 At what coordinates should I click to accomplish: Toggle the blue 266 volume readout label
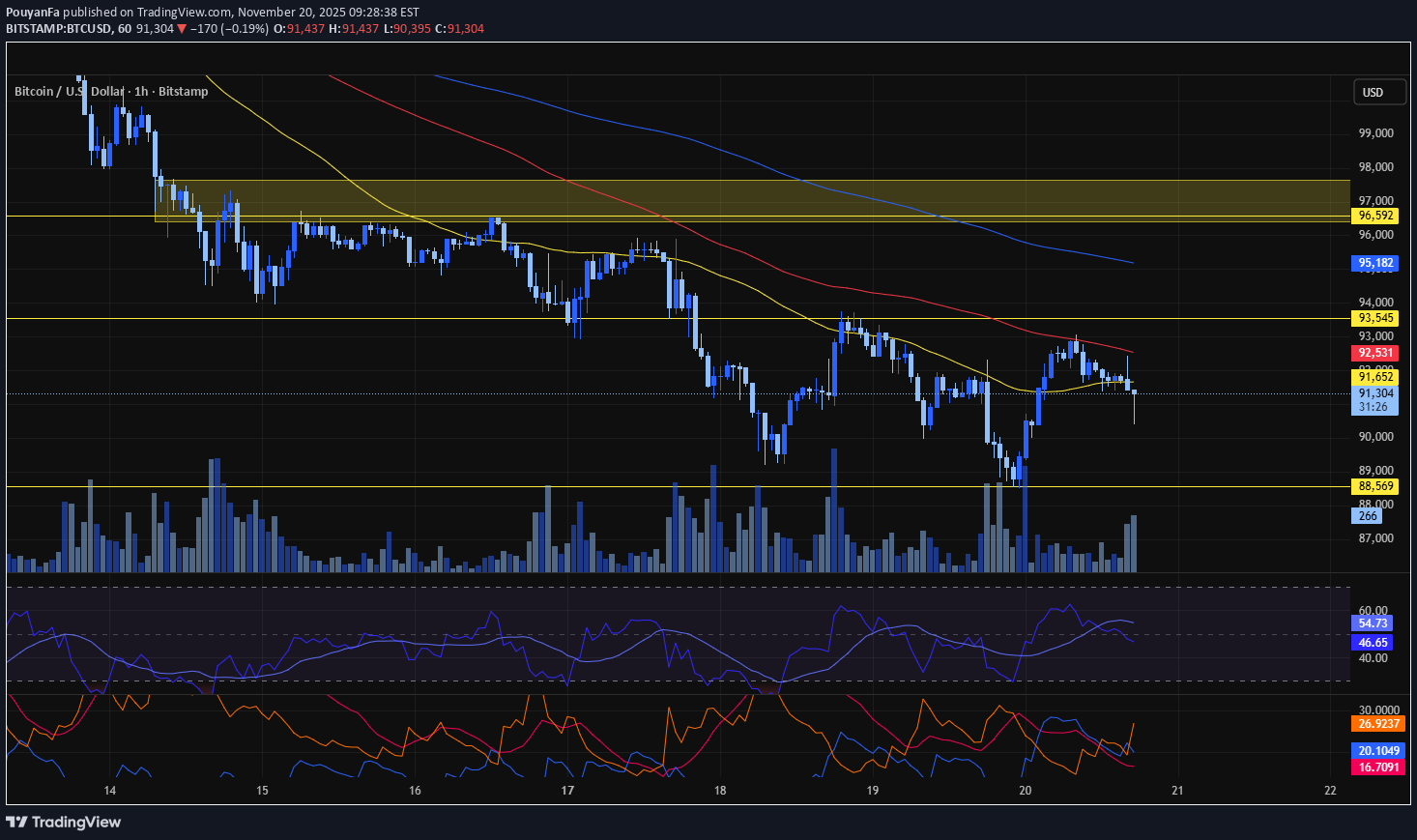[x=1366, y=516]
